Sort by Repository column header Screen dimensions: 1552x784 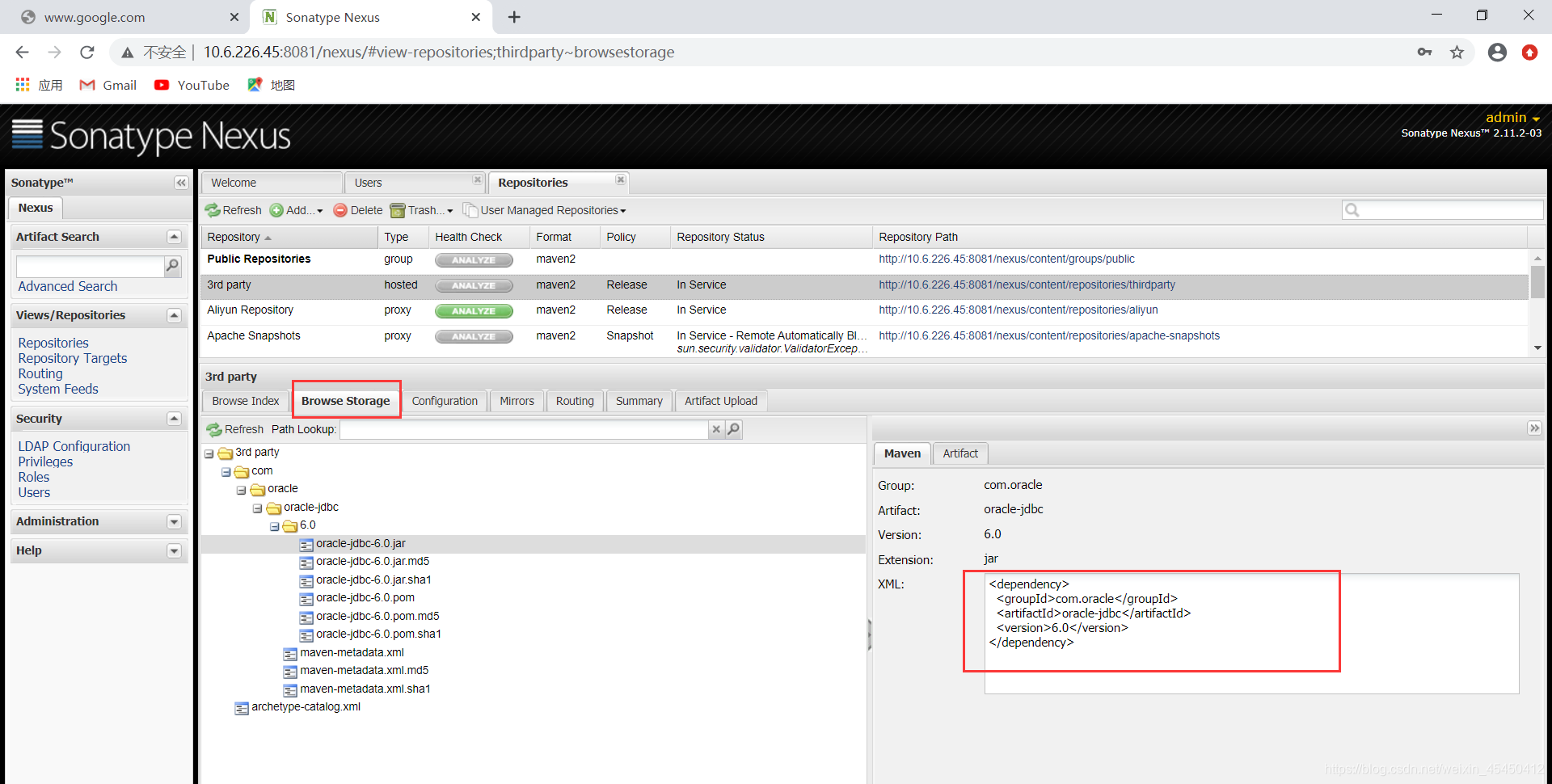289,237
